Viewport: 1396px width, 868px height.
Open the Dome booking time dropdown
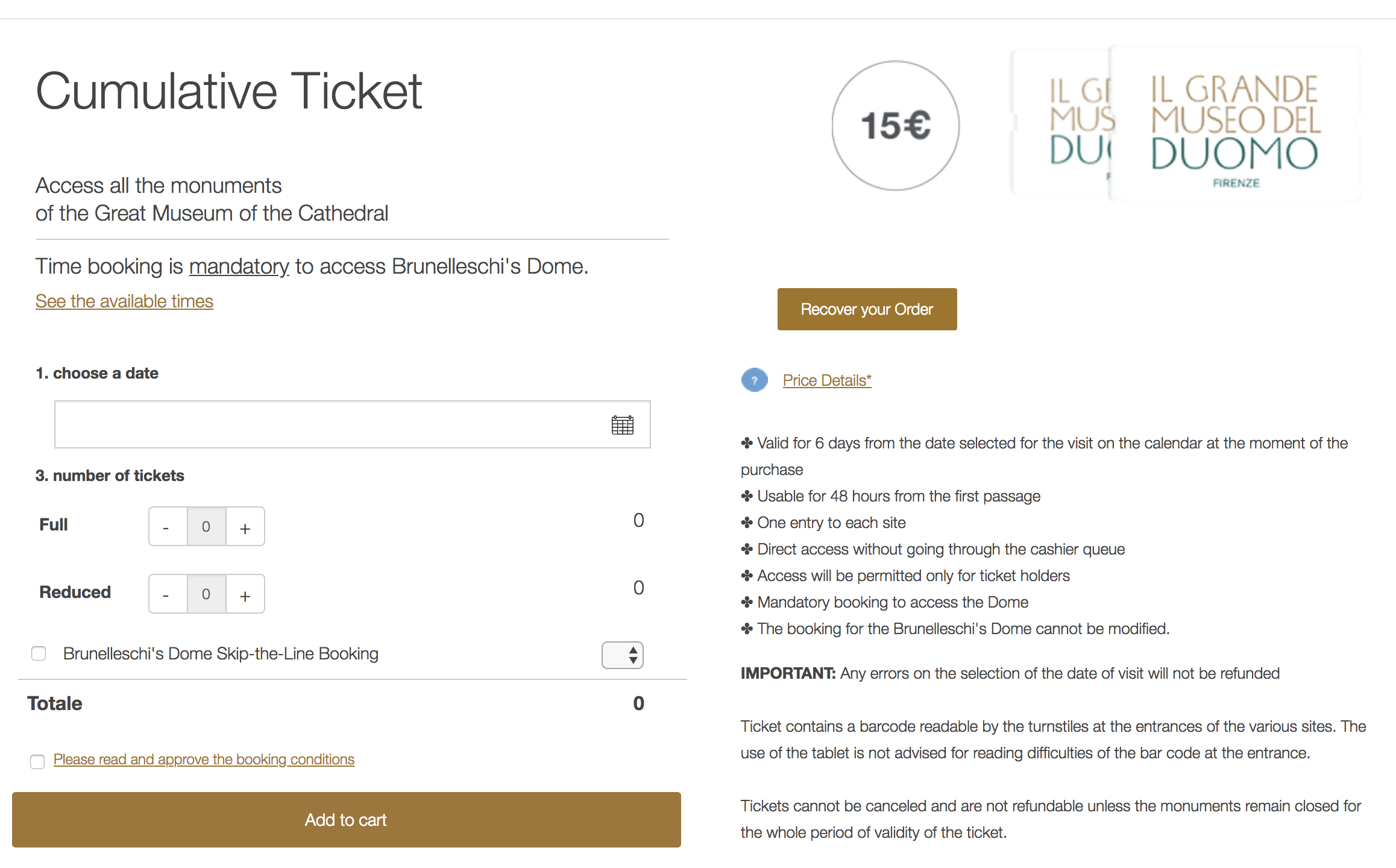point(623,655)
